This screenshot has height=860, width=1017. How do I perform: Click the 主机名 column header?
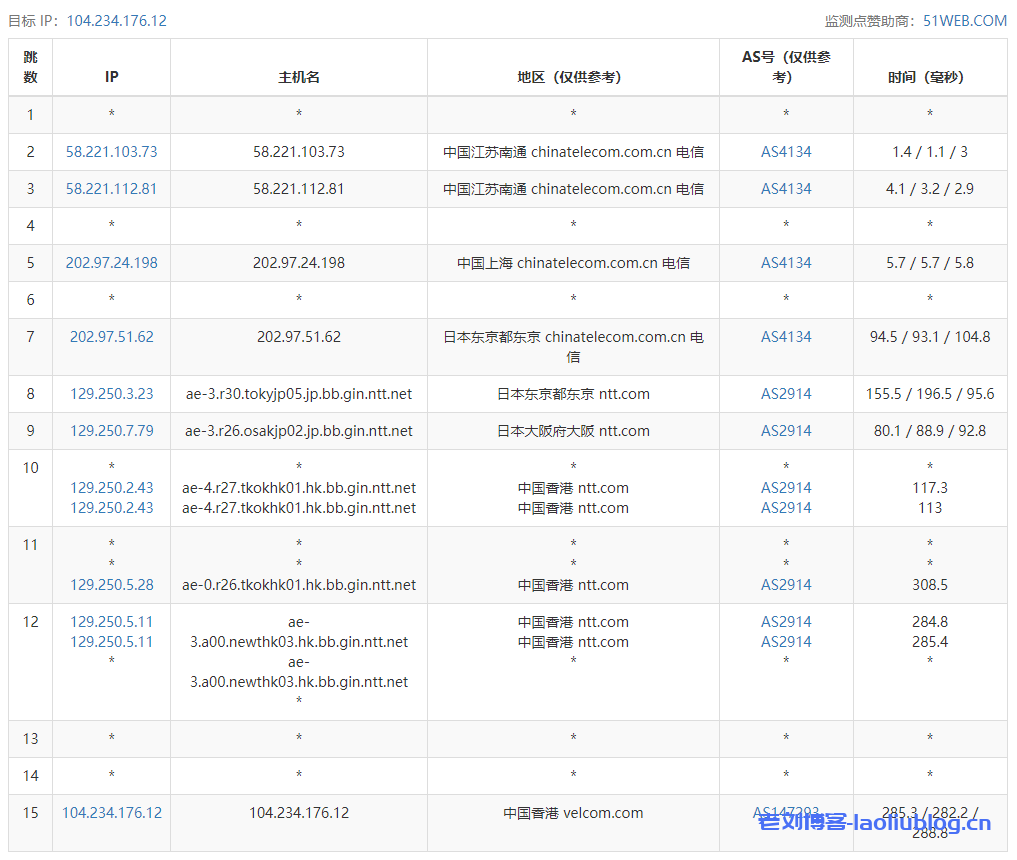click(299, 77)
